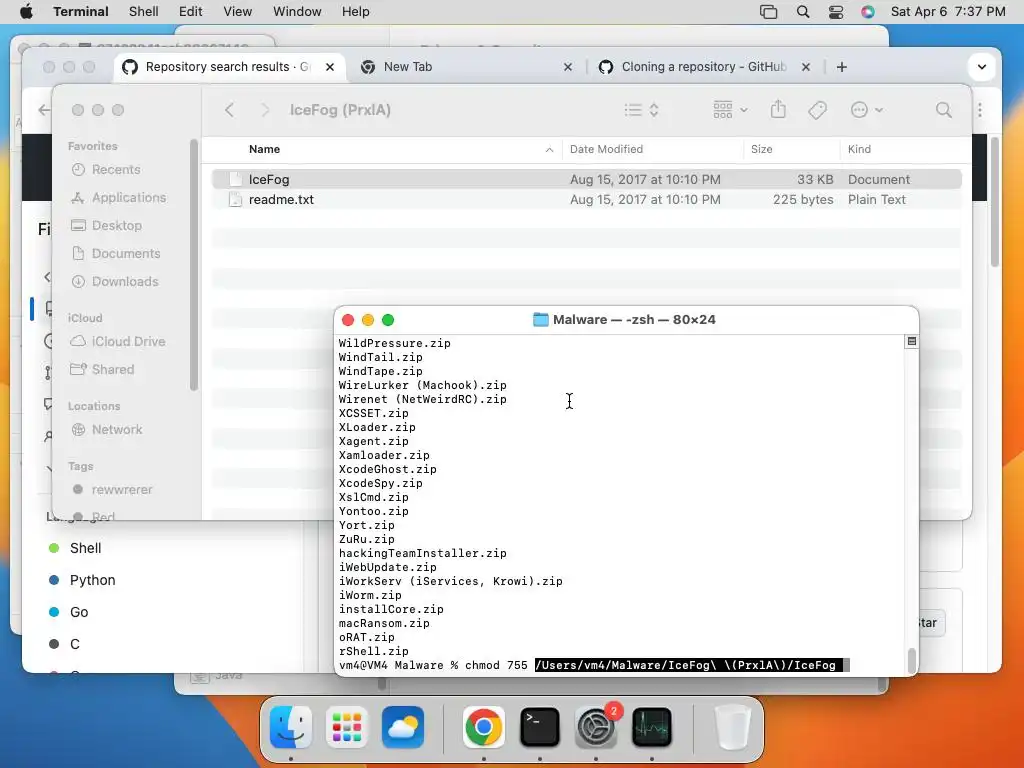Select the readme.txt file
Viewport: 1024px width, 768px height.
586,199
